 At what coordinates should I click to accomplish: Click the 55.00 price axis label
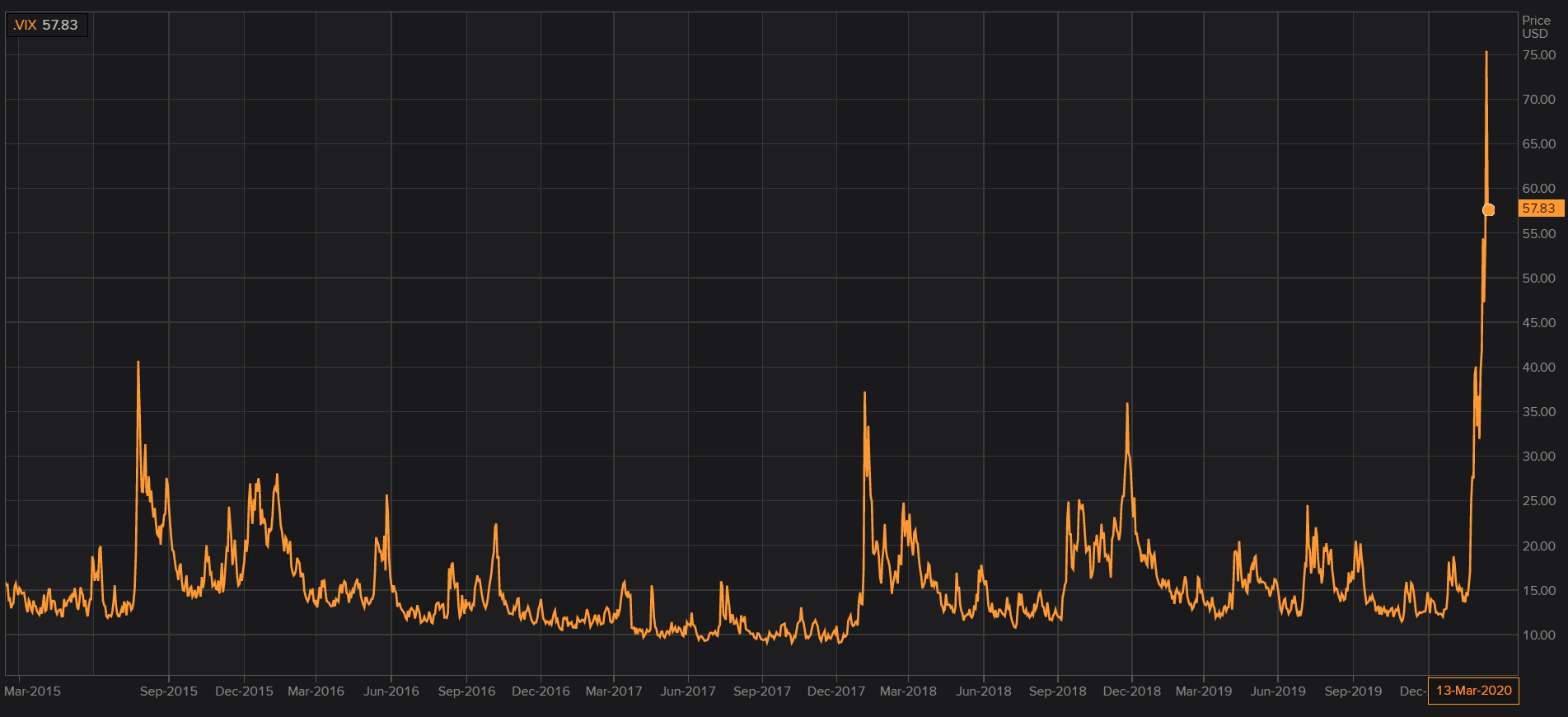(x=1538, y=234)
